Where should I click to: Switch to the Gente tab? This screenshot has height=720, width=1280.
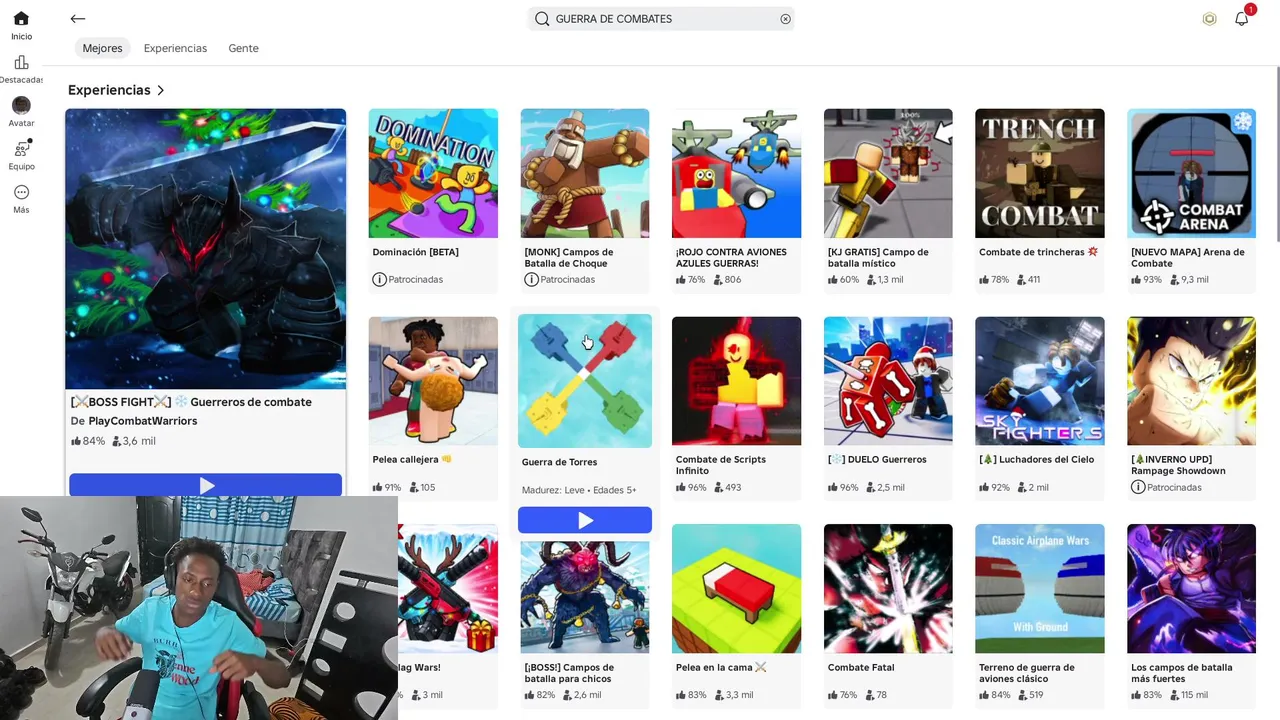[x=243, y=48]
